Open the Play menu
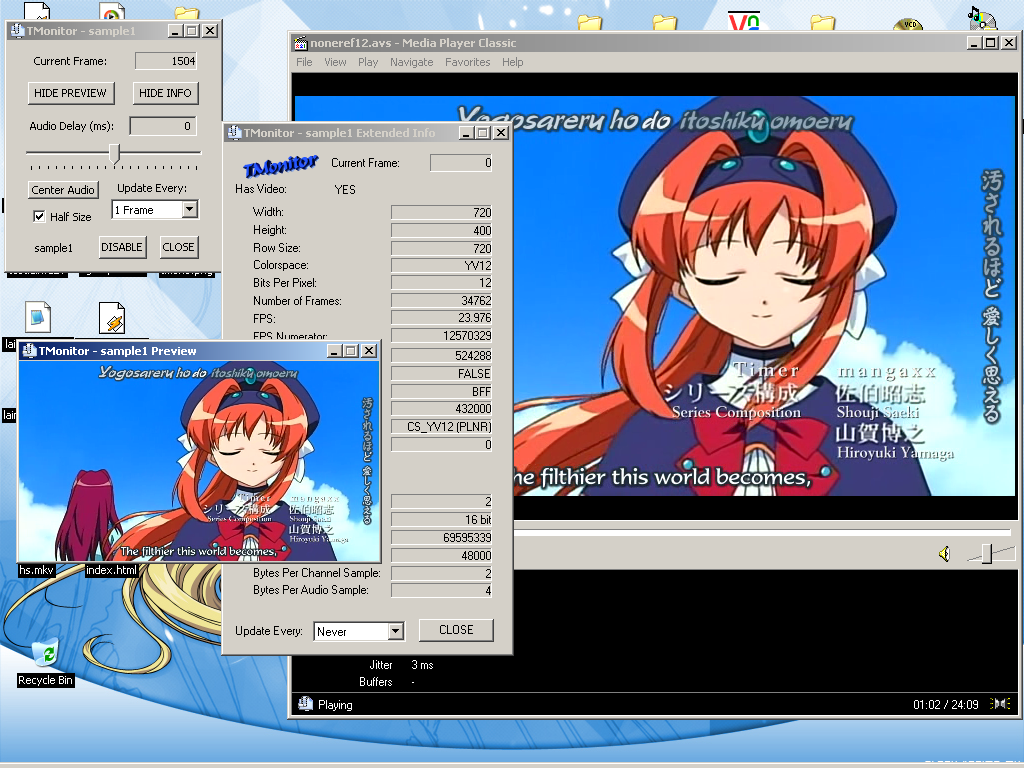This screenshot has width=1024, height=768. (368, 62)
